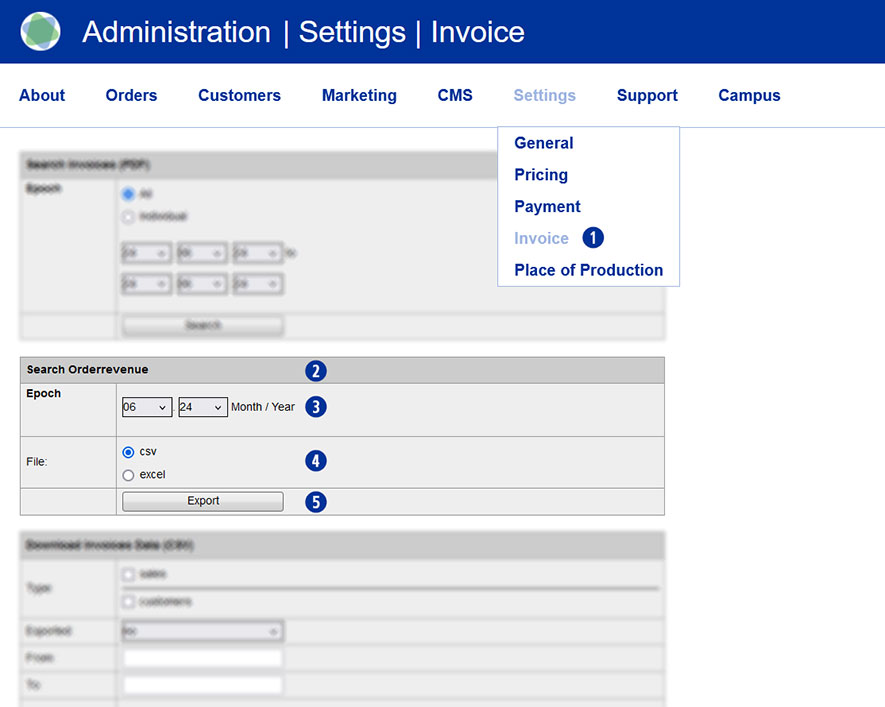Image resolution: width=885 pixels, height=707 pixels.
Task: Open the month dropdown showing 06
Action: coord(146,408)
